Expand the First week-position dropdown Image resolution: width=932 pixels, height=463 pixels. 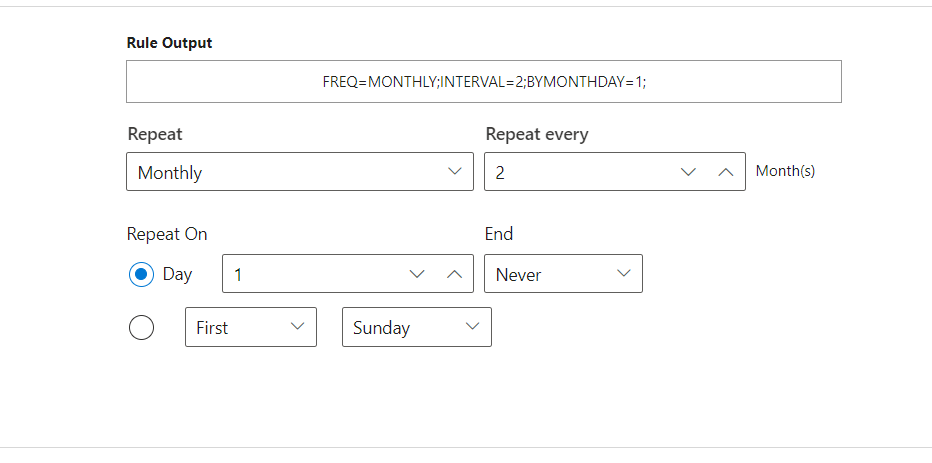tap(250, 328)
